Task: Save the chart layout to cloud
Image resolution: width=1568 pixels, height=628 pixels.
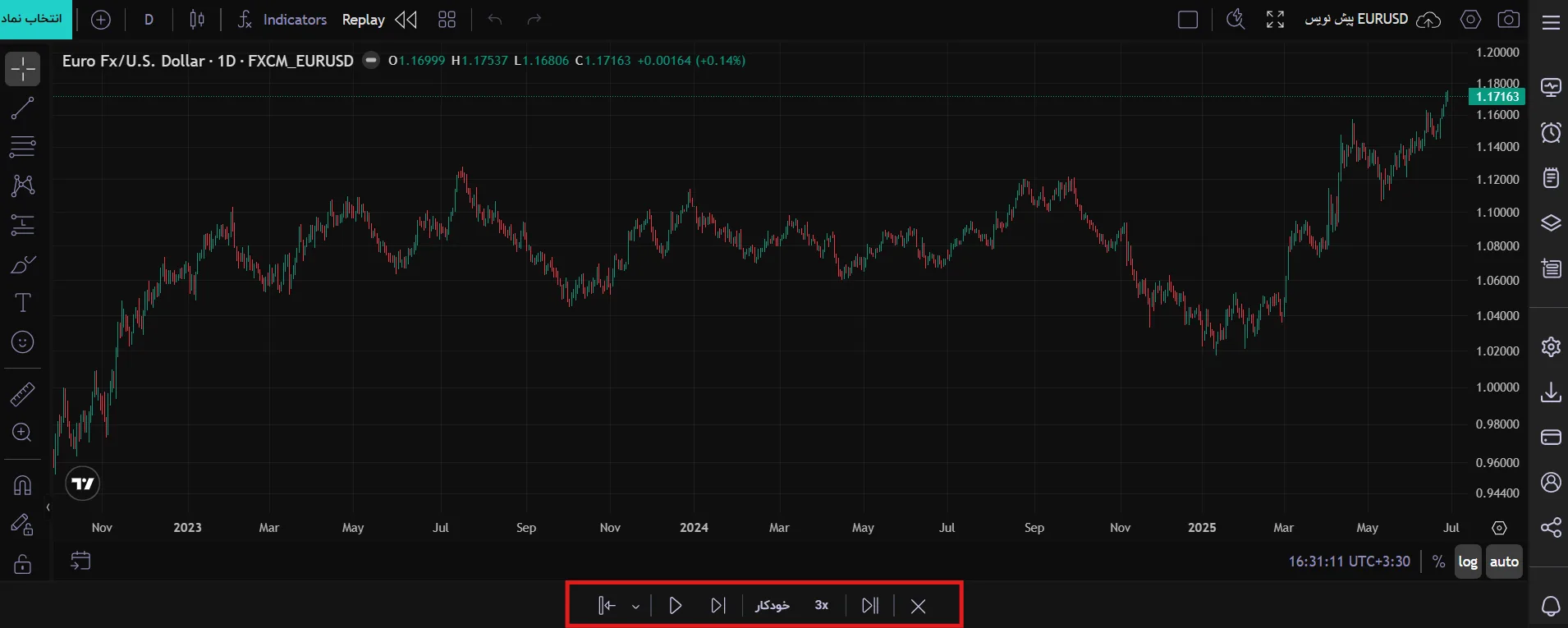Action: [1428, 20]
